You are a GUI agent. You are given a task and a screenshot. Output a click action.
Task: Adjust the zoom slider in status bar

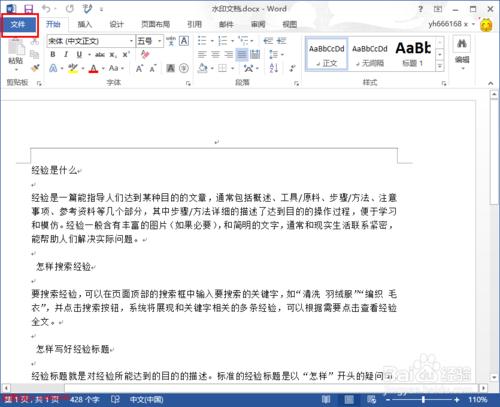(x=423, y=399)
